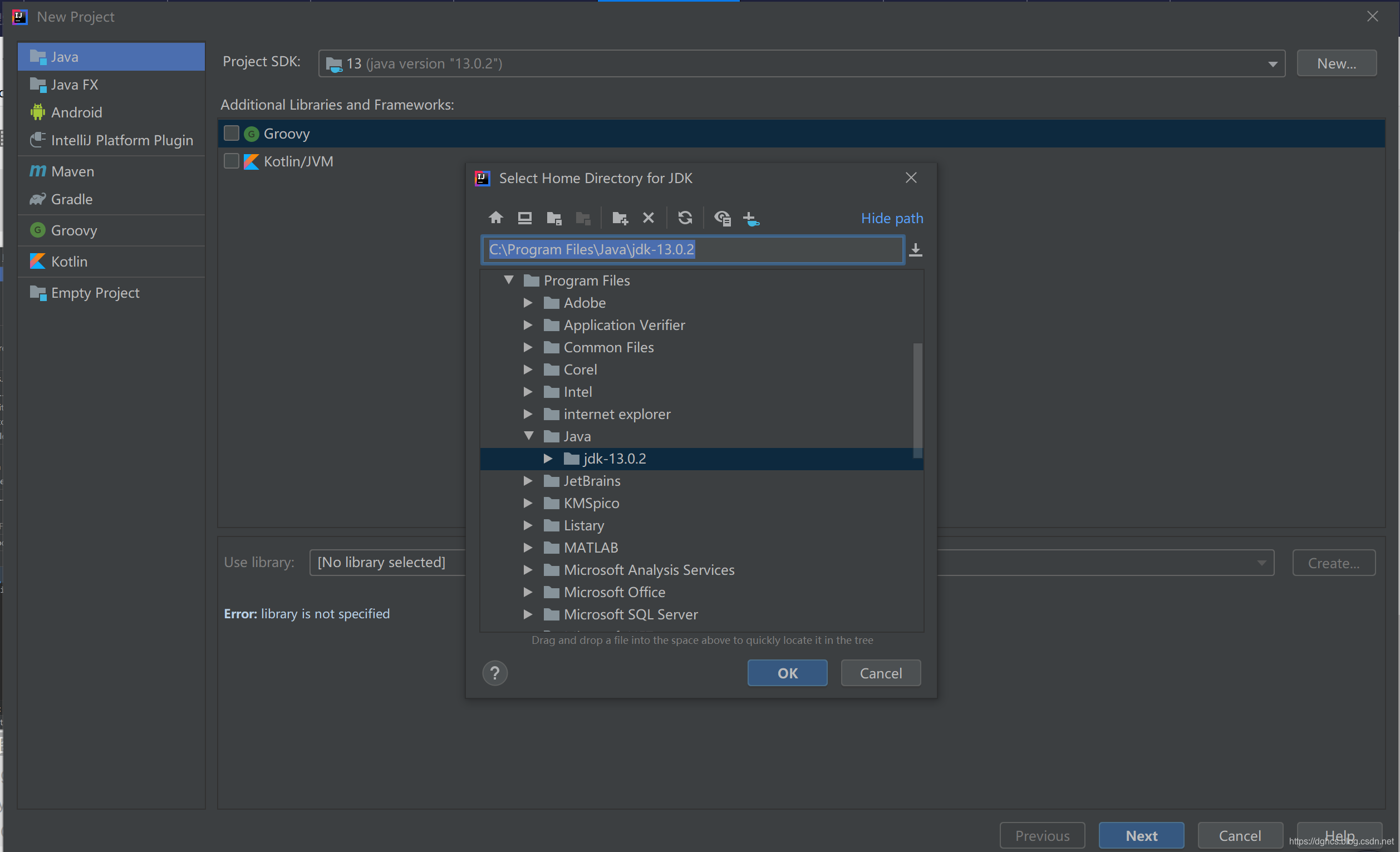
Task: Switch to the Gradle project type
Action: tap(72, 199)
